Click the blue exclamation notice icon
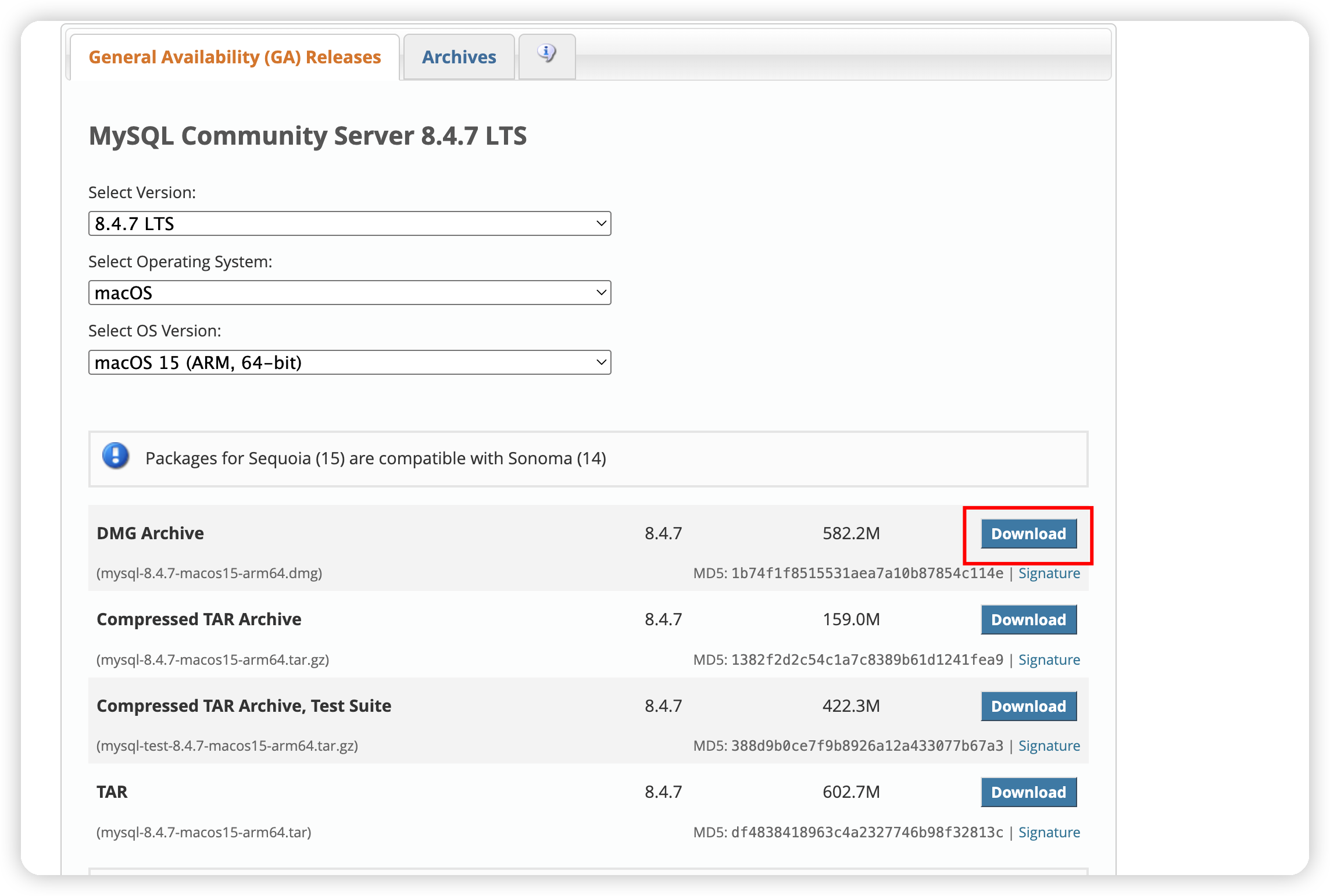This screenshot has height=896, width=1330. click(x=116, y=456)
